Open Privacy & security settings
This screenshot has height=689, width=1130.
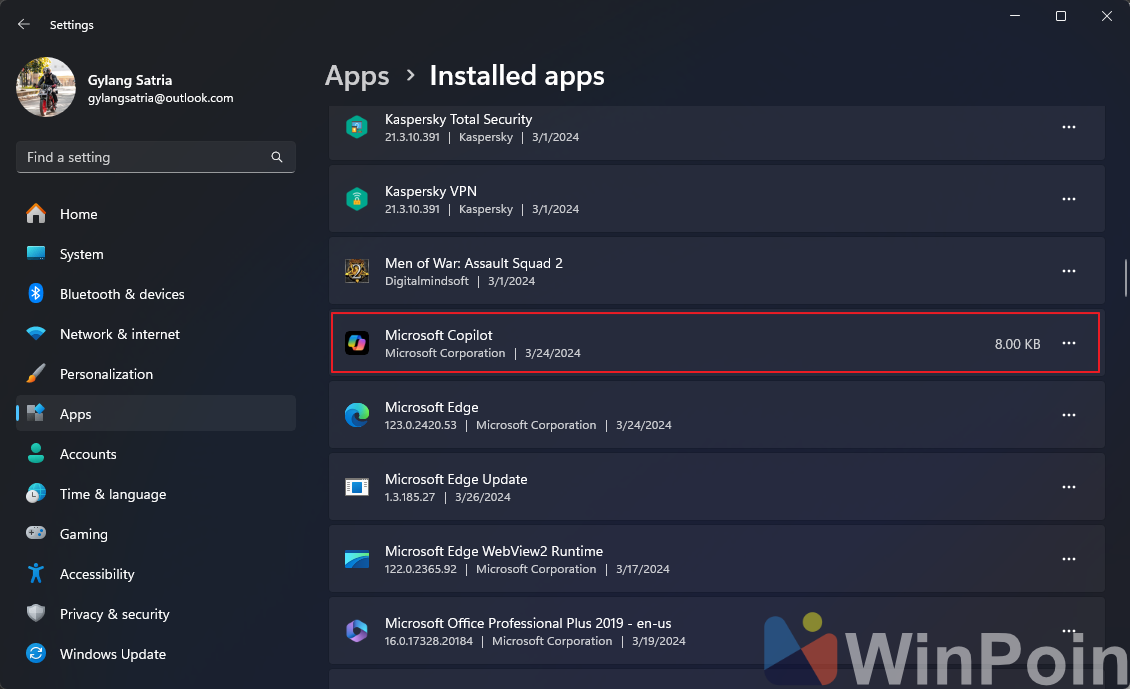coord(114,614)
